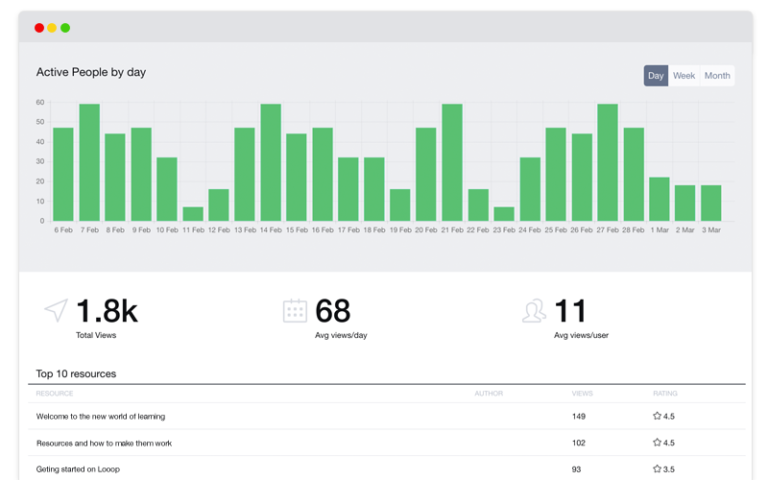Open 'Geting started on Looop' resource
Viewport: 768px width, 480px height.
pyautogui.click(x=78, y=469)
